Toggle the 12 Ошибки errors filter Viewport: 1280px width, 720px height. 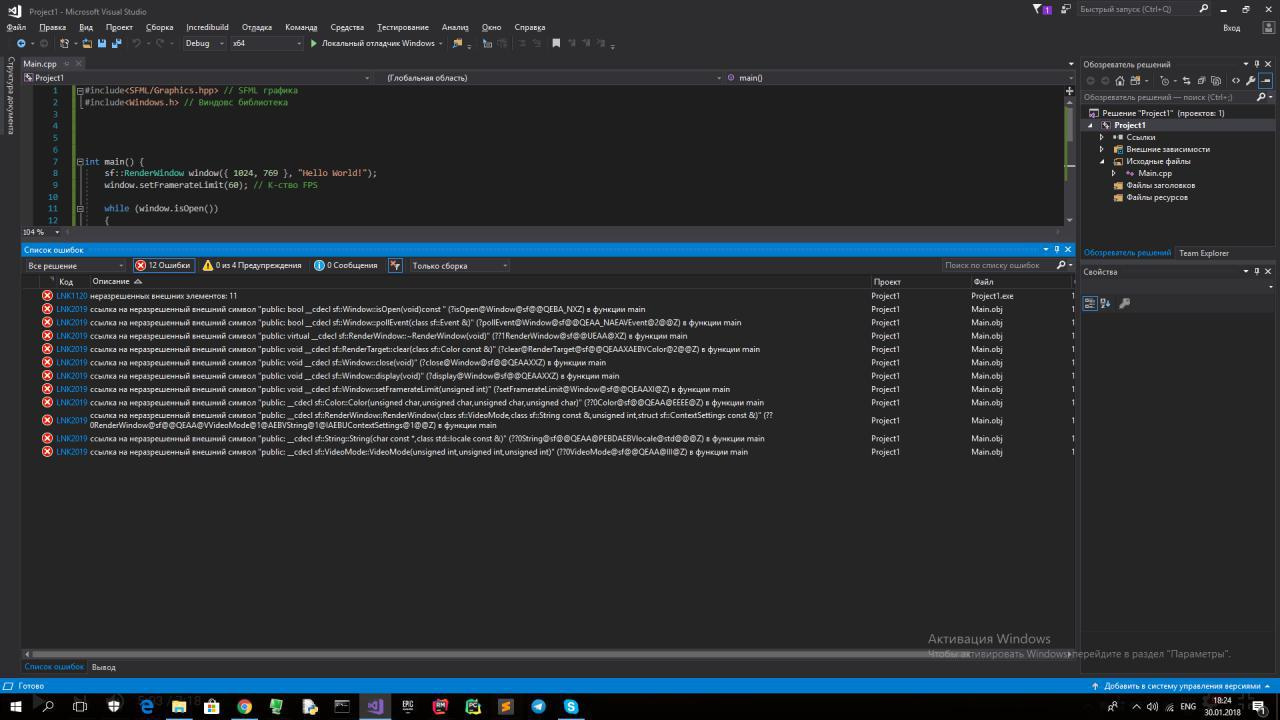pos(163,266)
